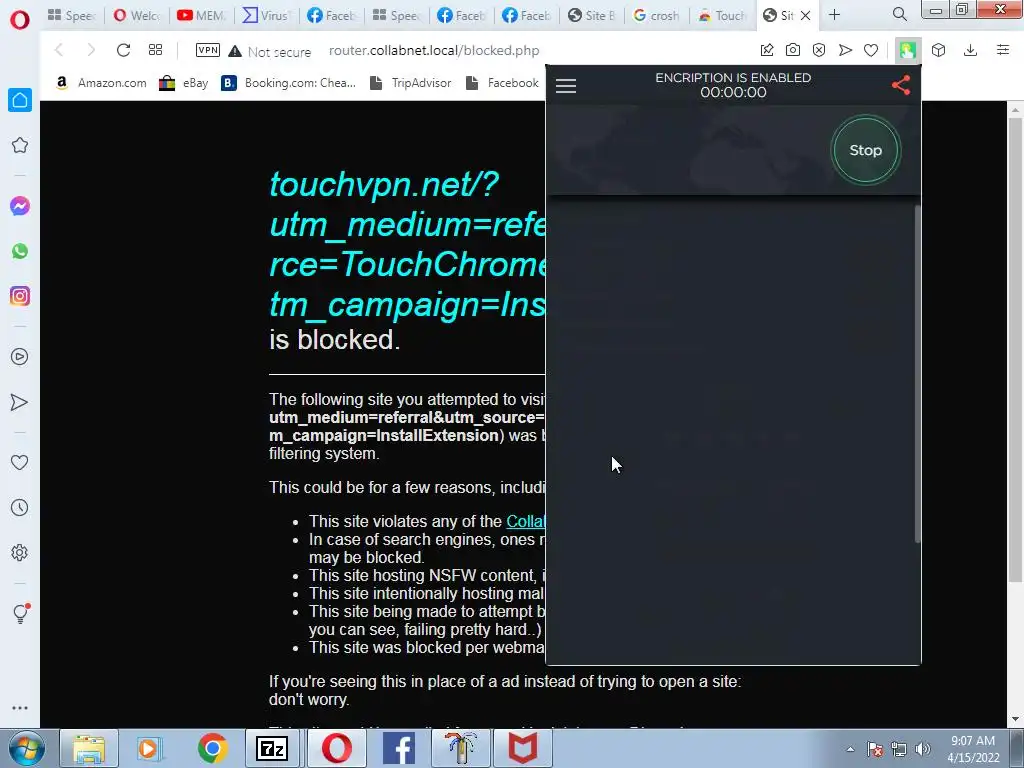Click the edit page icon in the address bar
Image resolution: width=1024 pixels, height=768 pixels.
(767, 50)
